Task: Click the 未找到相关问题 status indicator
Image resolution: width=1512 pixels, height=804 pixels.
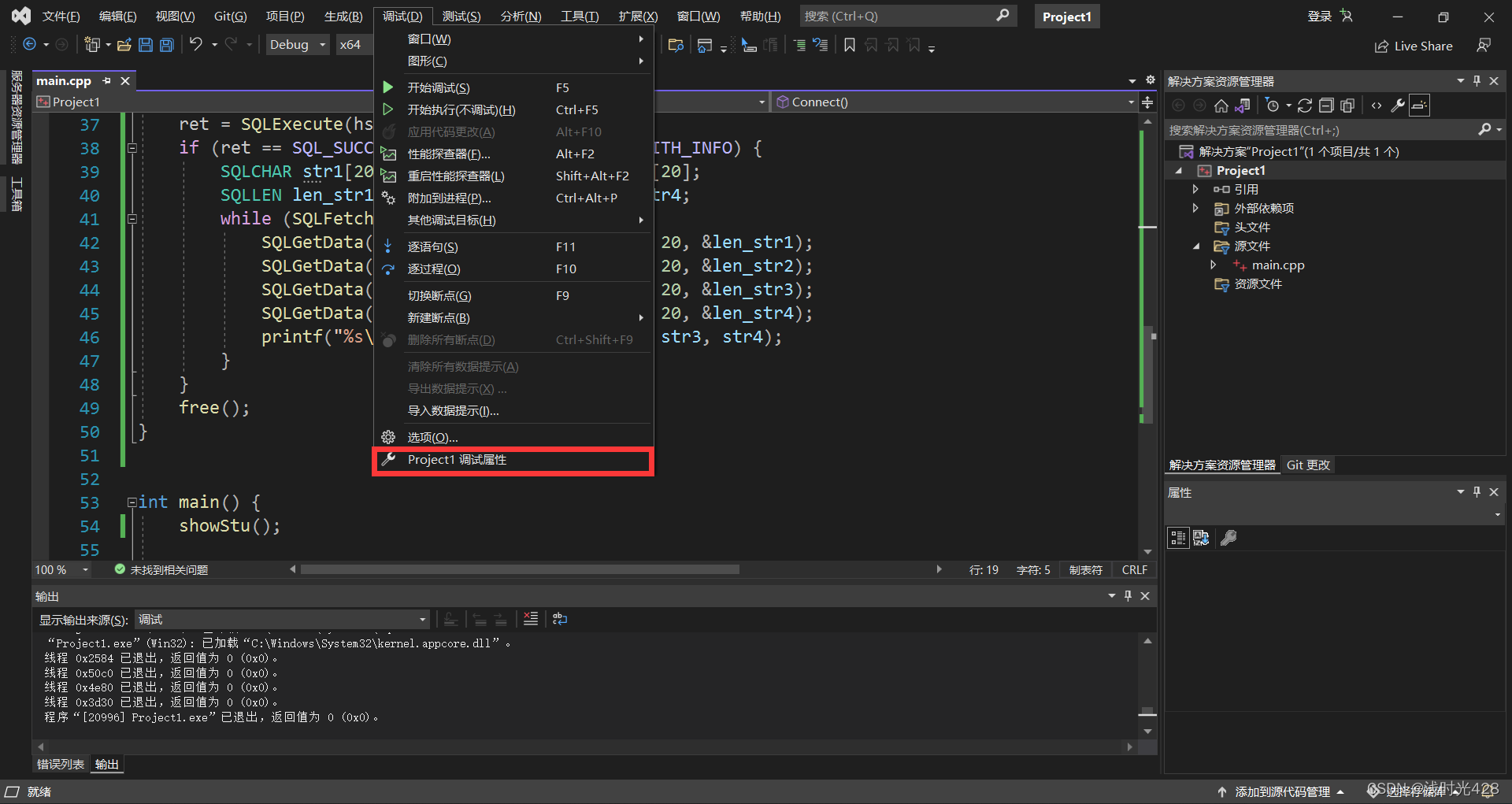Action: tap(161, 570)
